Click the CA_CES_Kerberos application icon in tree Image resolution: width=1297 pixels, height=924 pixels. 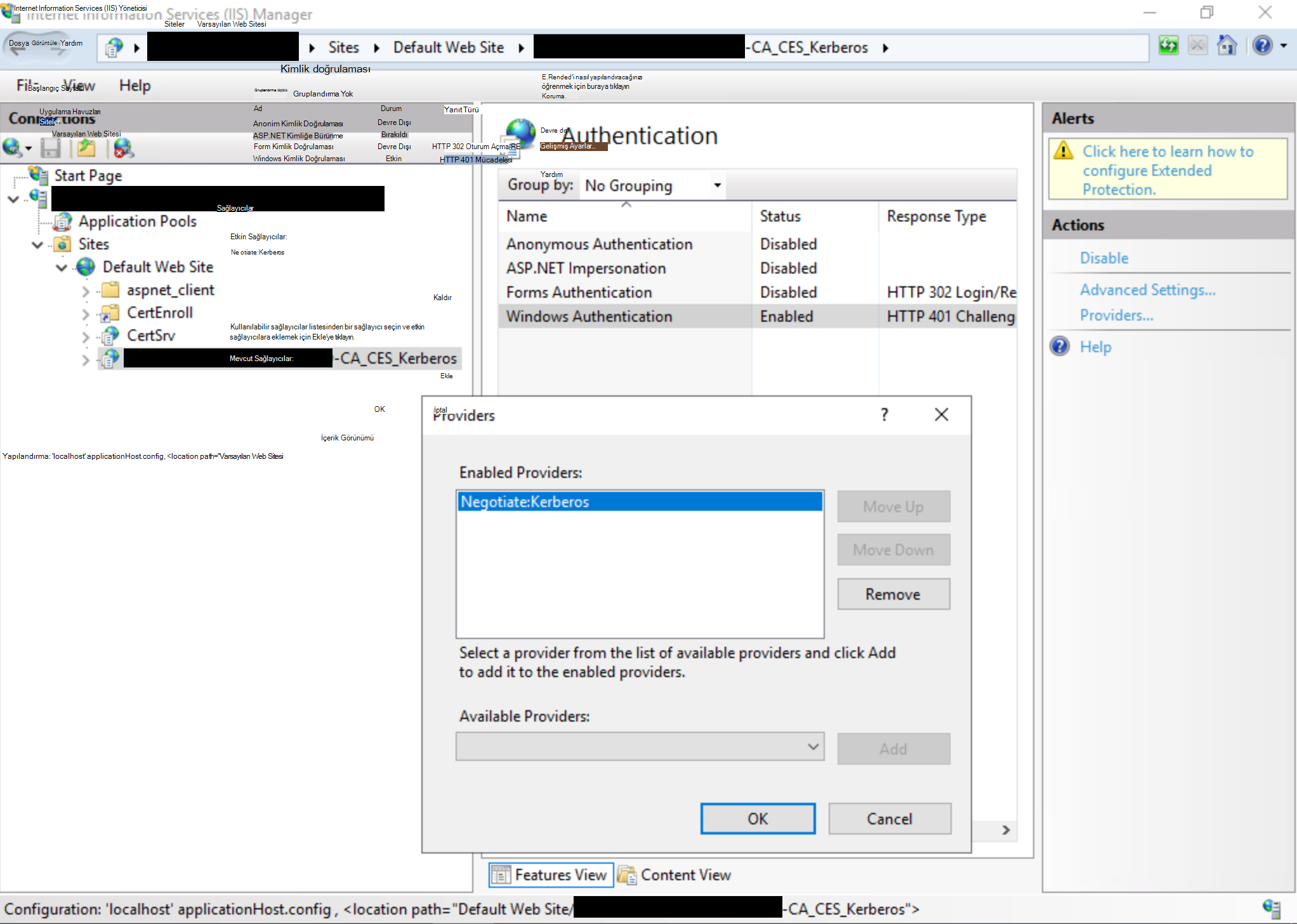click(x=110, y=359)
